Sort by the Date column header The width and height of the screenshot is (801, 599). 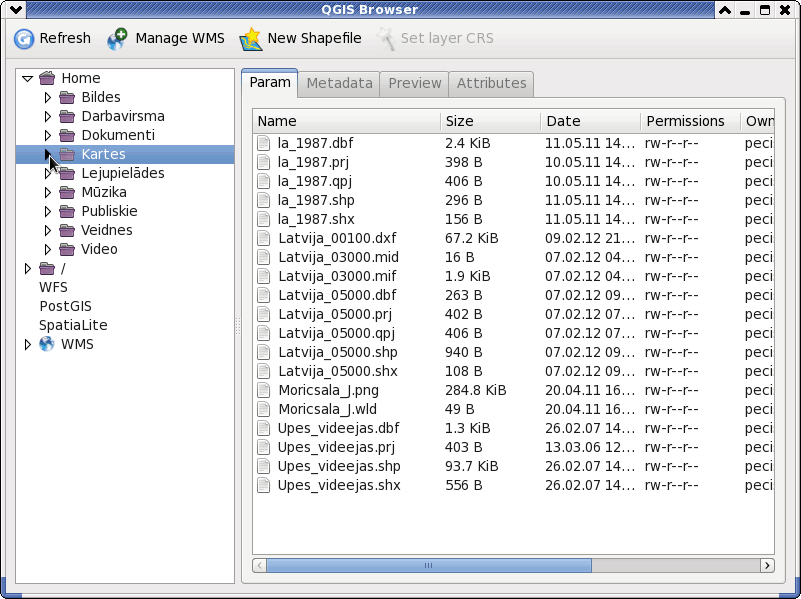click(x=591, y=121)
